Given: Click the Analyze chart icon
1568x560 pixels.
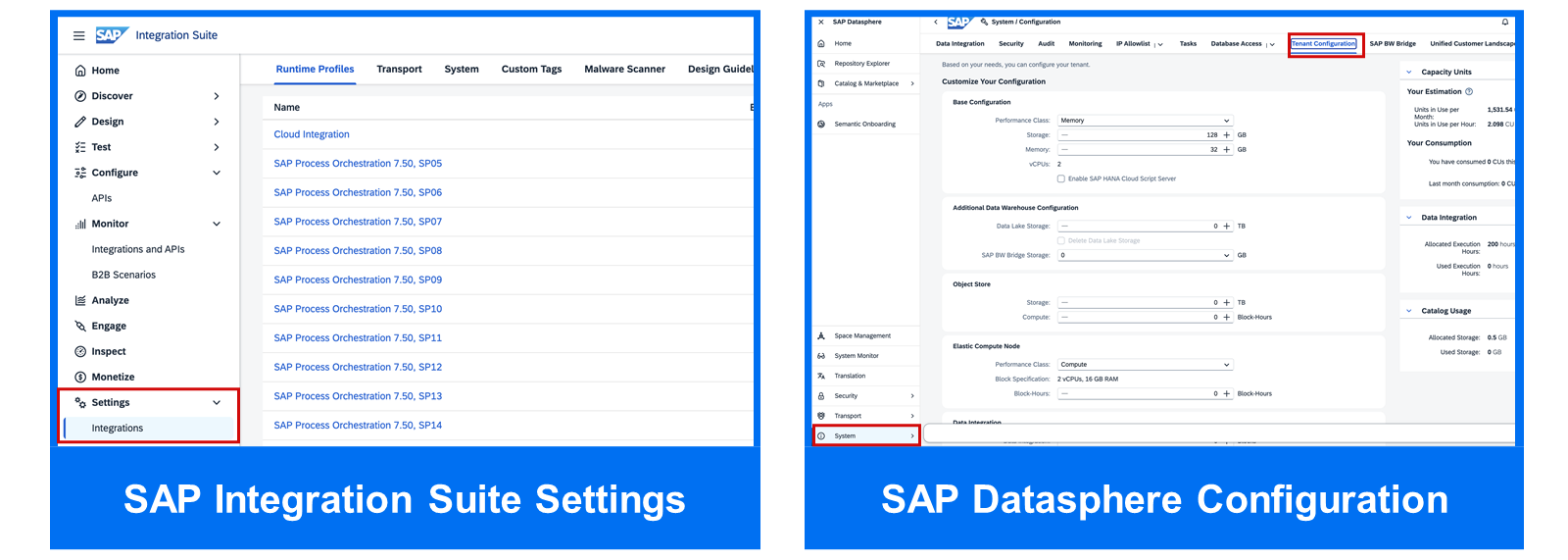Looking at the screenshot, I should (80, 300).
